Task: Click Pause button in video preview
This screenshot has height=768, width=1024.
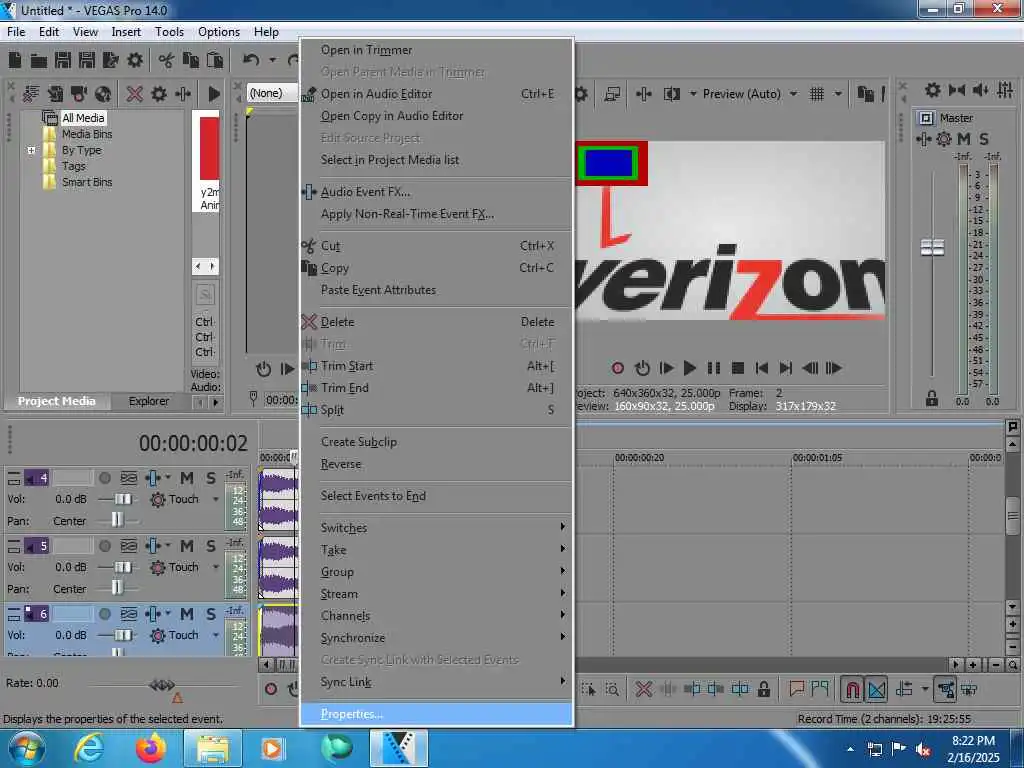Action: (x=713, y=368)
